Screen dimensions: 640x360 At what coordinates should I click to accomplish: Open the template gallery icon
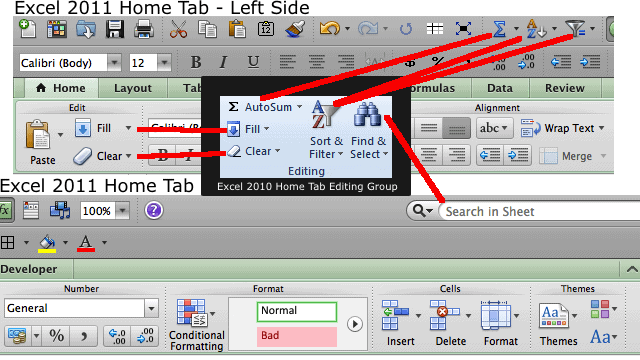pyautogui.click(x=57, y=29)
